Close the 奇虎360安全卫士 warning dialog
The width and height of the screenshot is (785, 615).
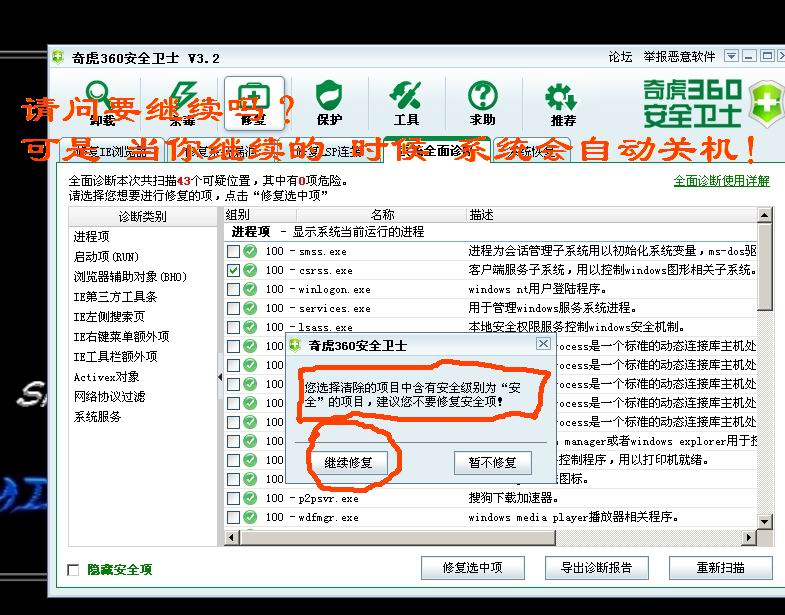pyautogui.click(x=543, y=344)
